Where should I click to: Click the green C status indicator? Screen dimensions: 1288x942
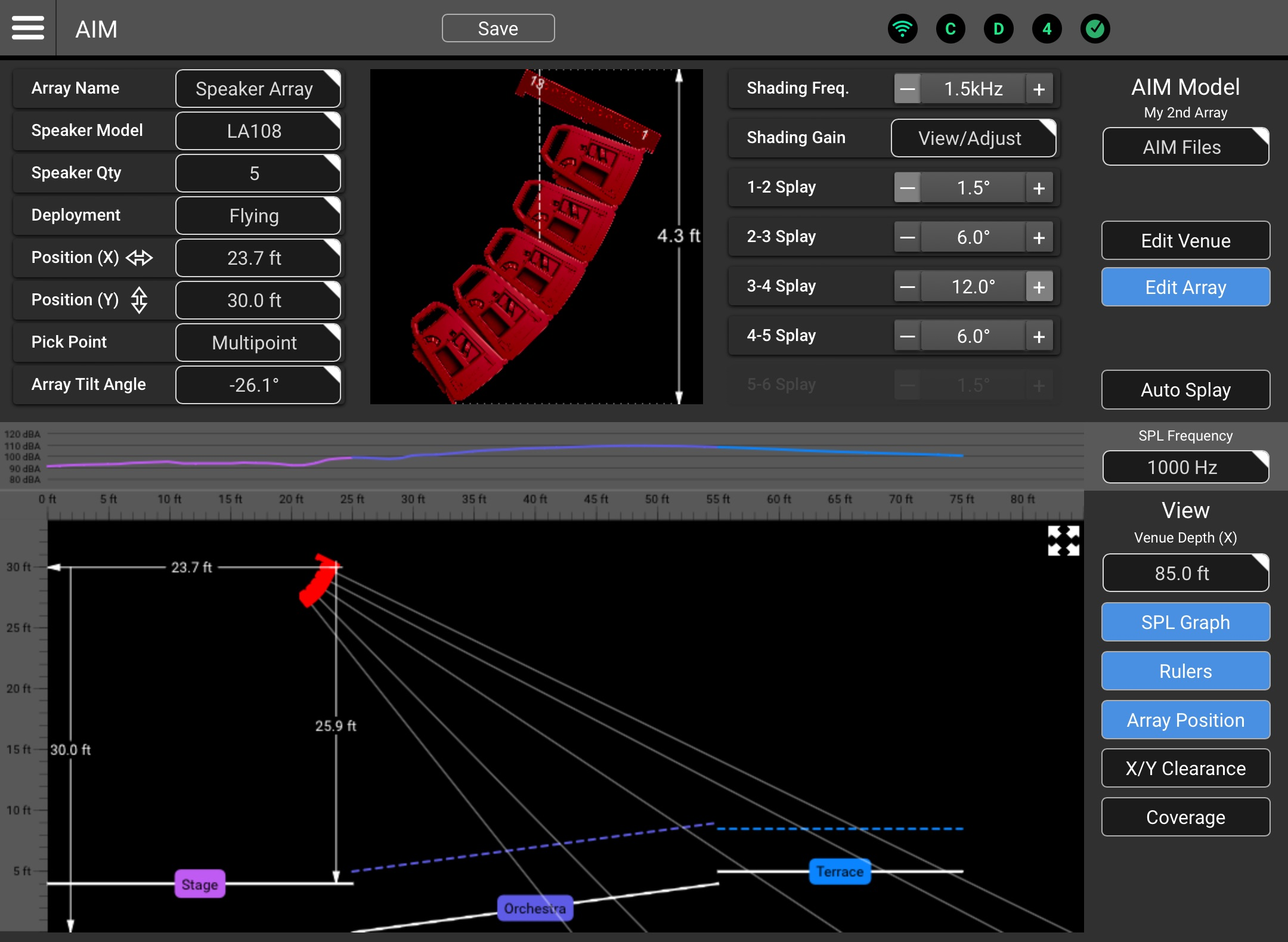point(950,29)
